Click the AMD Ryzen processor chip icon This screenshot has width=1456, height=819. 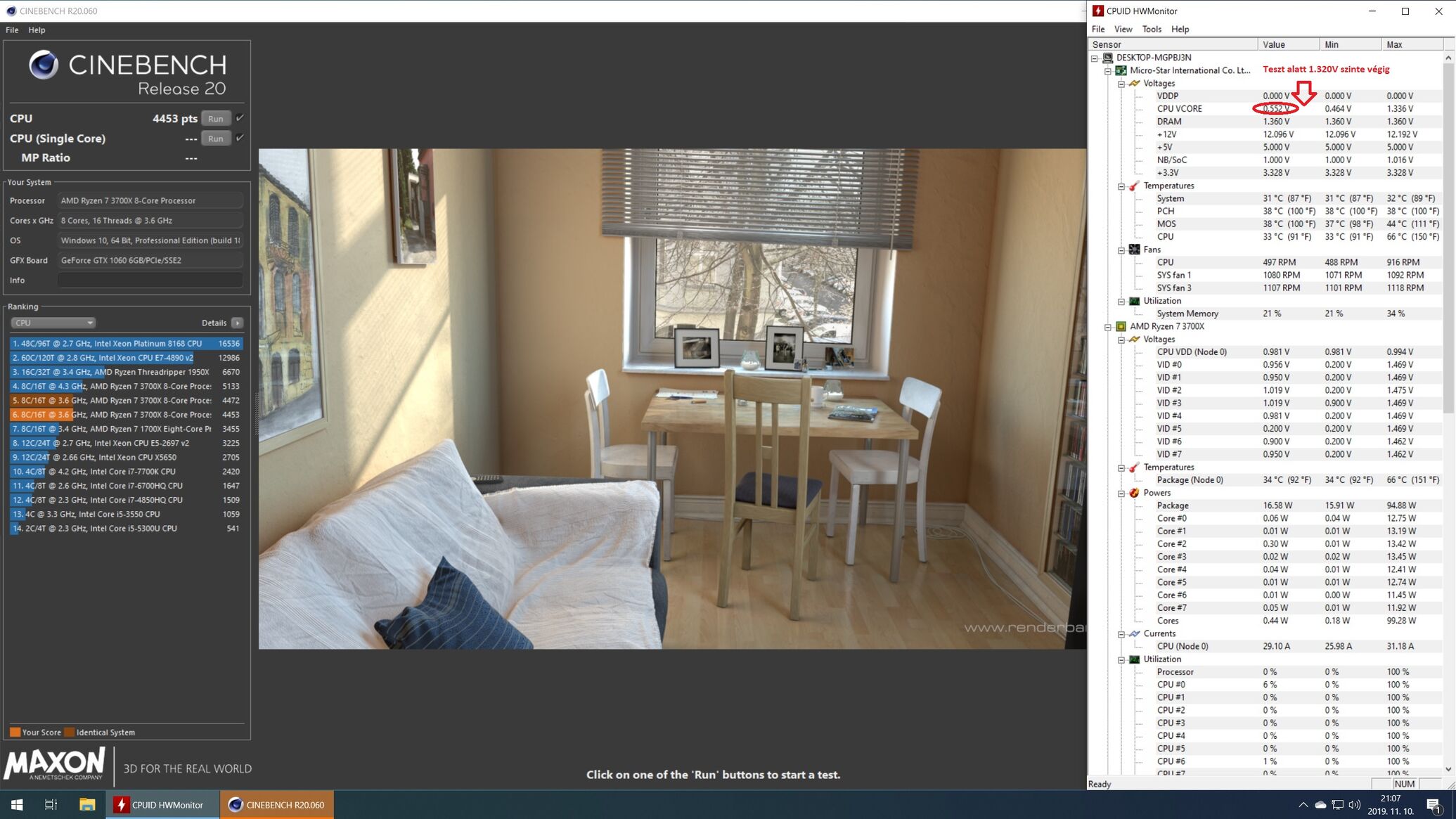(1121, 326)
